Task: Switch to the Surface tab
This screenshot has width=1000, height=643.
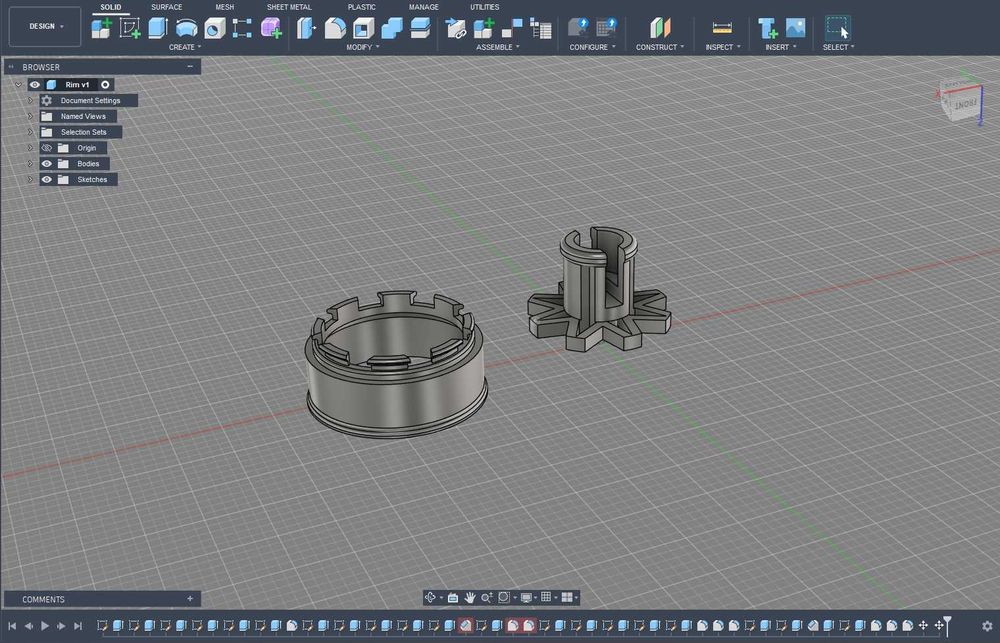Action: 166,7
